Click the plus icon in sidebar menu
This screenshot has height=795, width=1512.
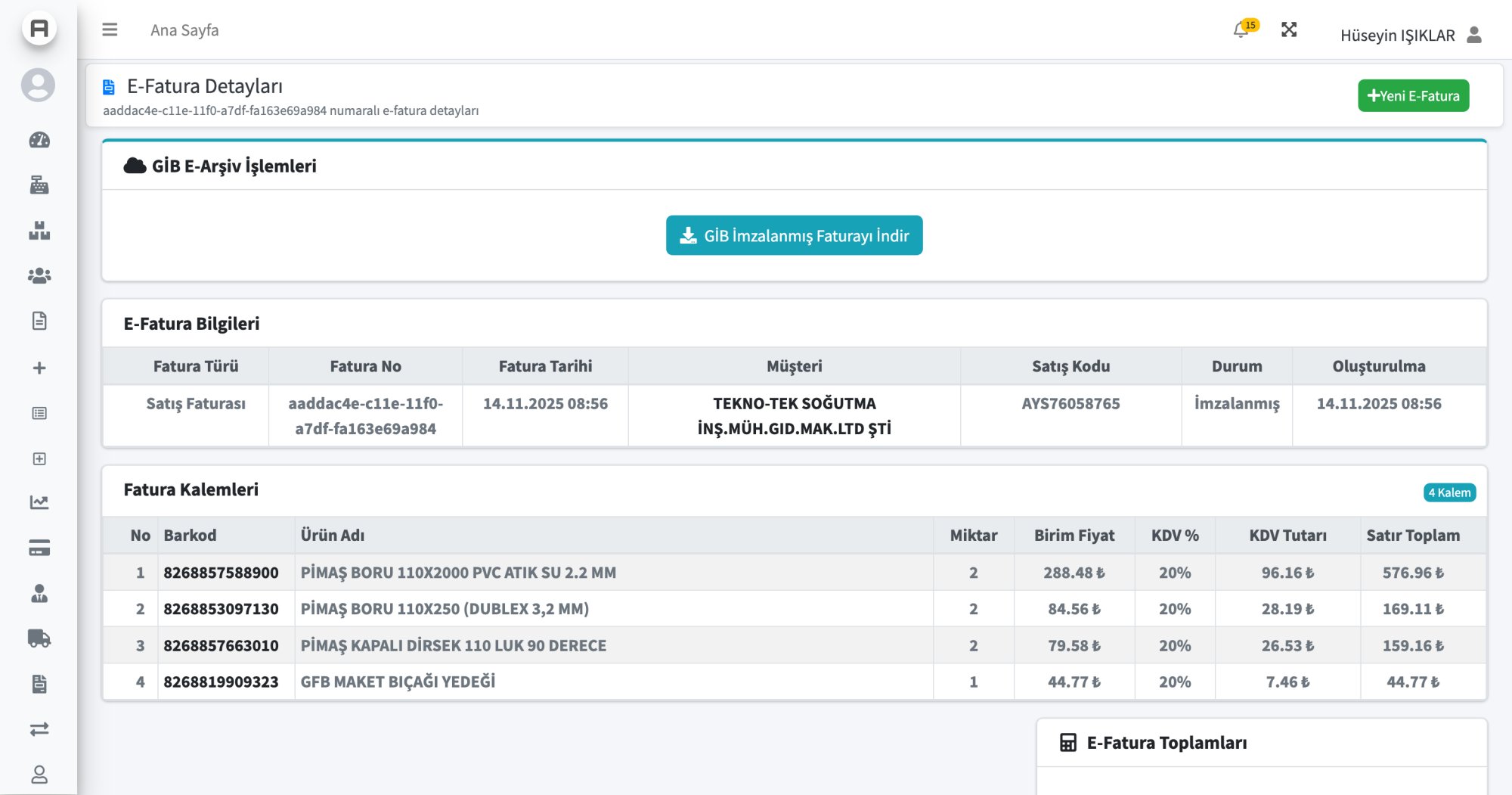click(39, 368)
